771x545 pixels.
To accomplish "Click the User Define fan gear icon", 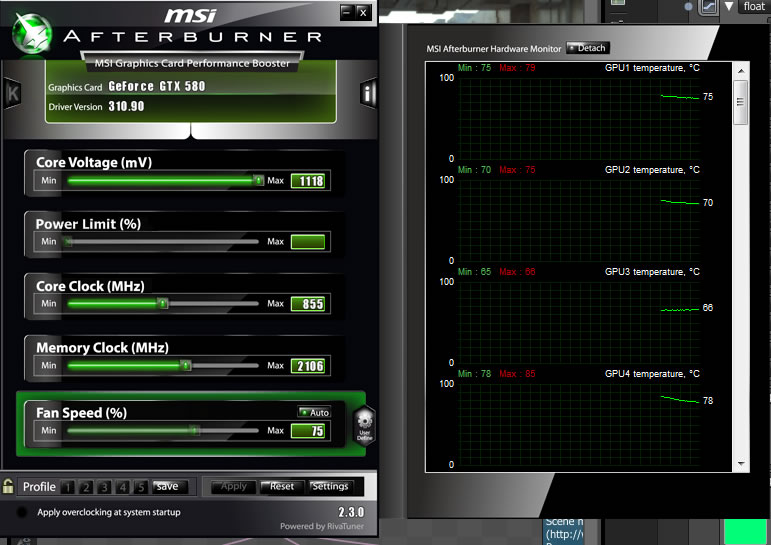I will coord(364,426).
